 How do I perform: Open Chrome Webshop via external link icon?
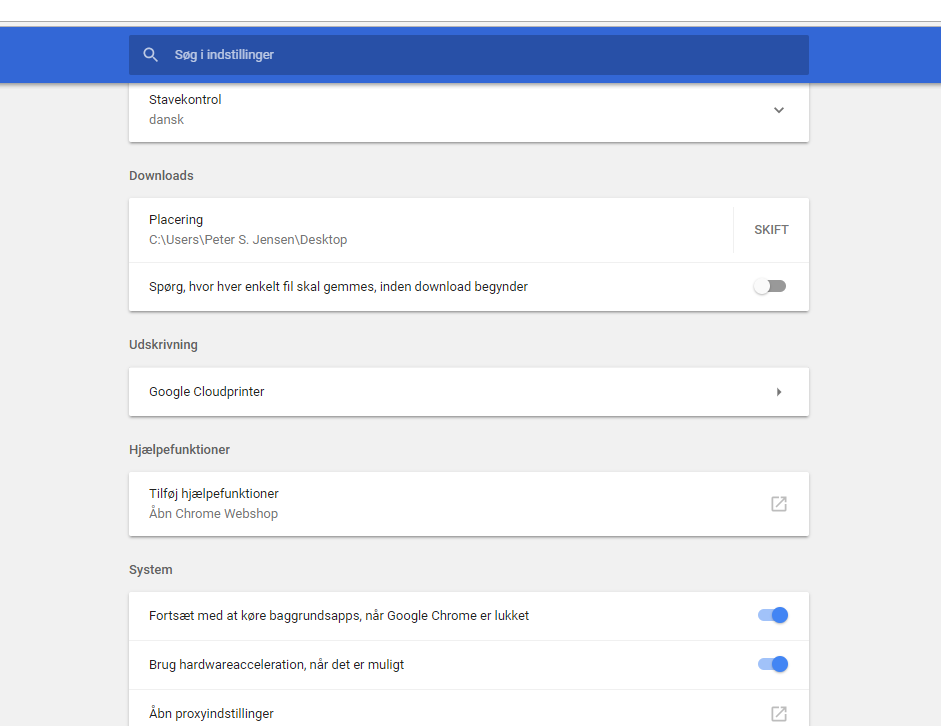click(778, 504)
